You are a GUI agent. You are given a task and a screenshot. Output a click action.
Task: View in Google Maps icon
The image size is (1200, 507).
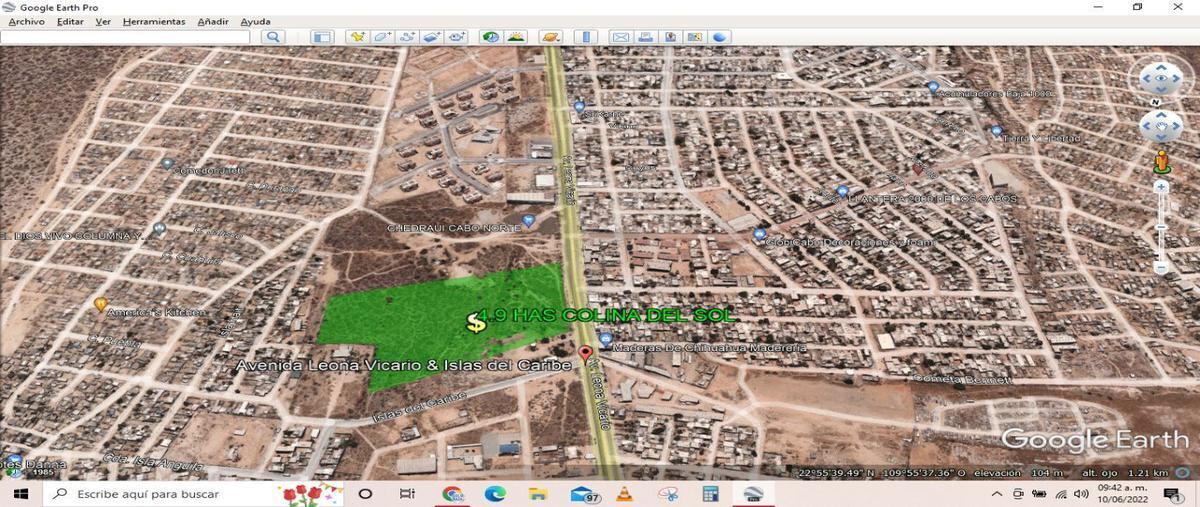tap(695, 37)
